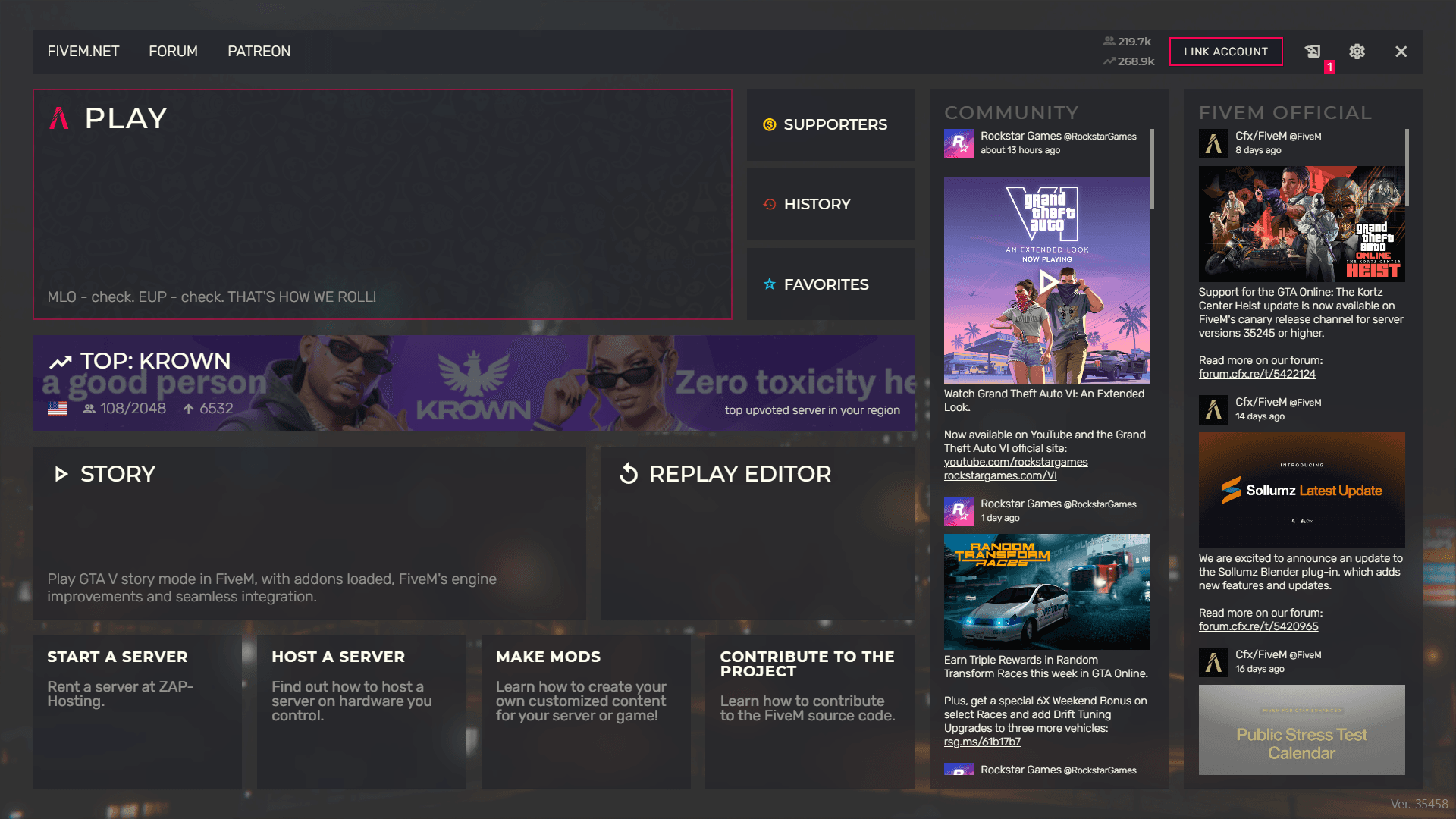Screen dimensions: 1456x819
Task: Open the Random Transform Races image
Action: click(1046, 591)
